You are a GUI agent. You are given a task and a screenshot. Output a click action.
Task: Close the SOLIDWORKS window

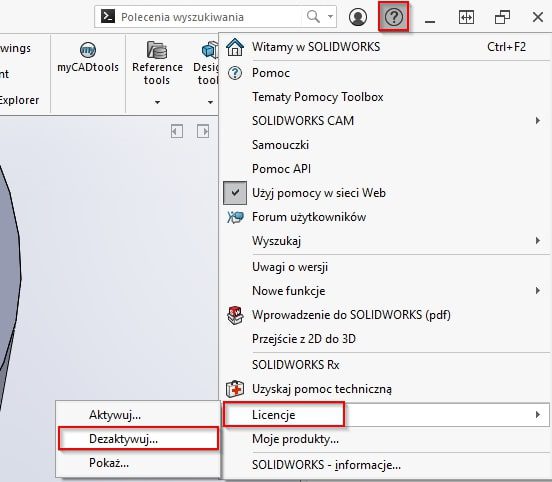[538, 17]
